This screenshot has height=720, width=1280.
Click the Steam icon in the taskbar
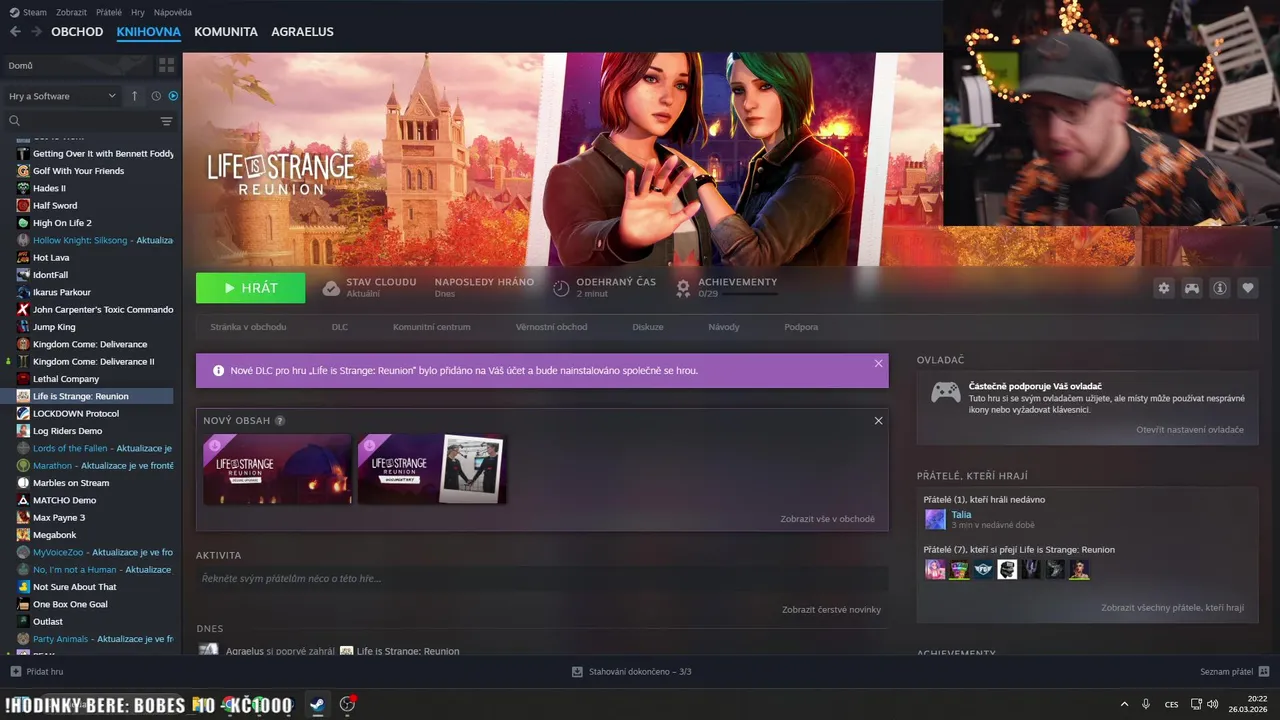point(316,704)
